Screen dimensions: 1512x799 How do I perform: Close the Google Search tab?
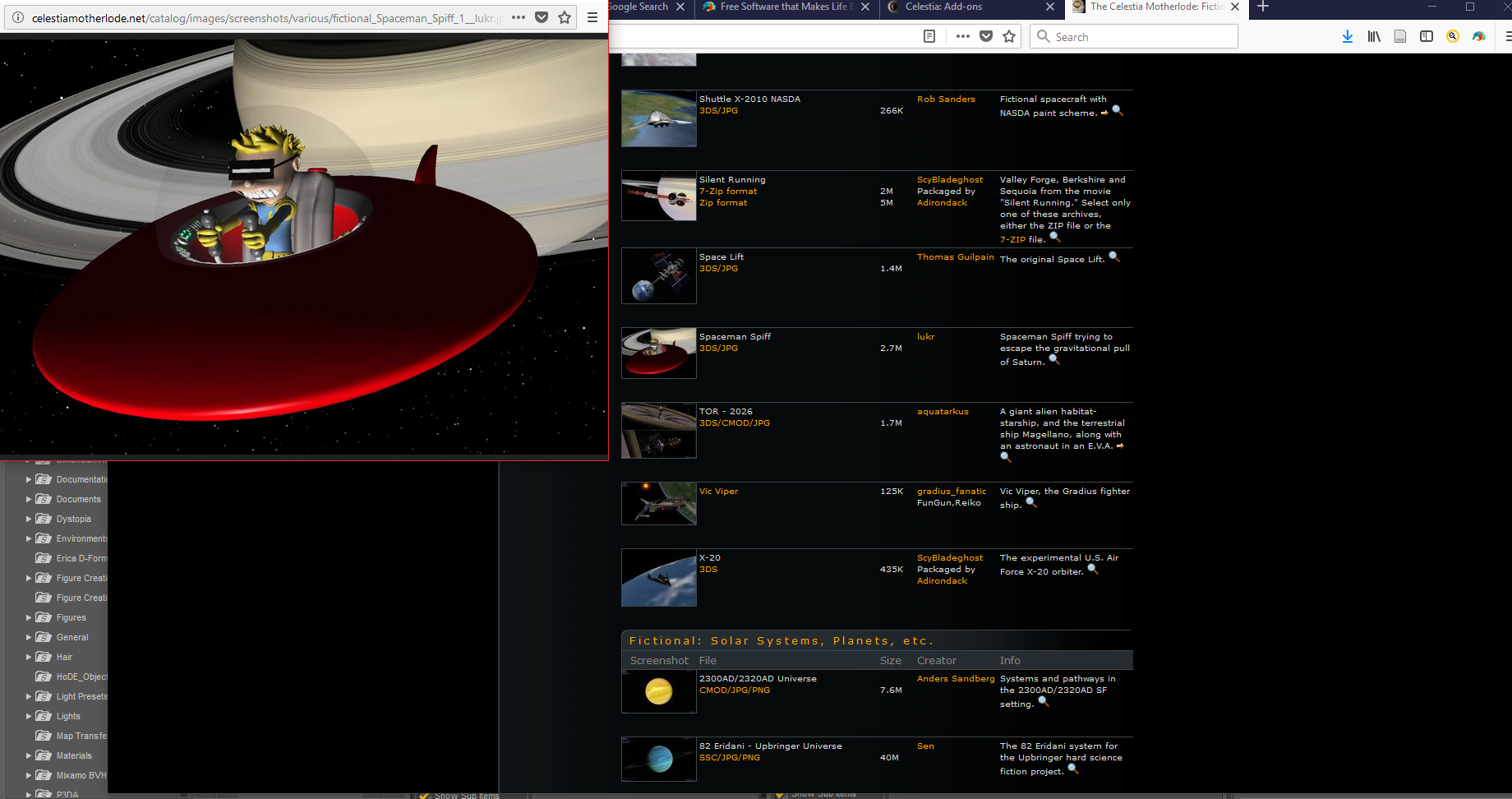pyautogui.click(x=680, y=7)
